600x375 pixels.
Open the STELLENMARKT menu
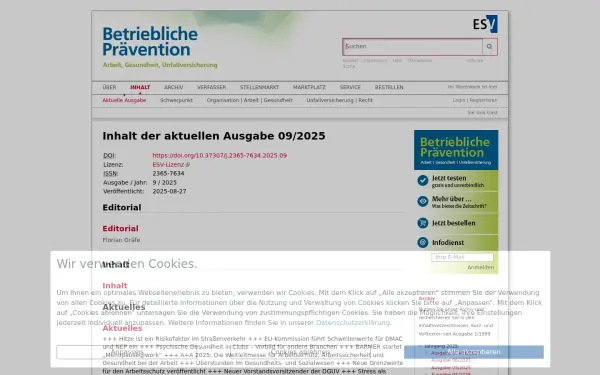259,87
